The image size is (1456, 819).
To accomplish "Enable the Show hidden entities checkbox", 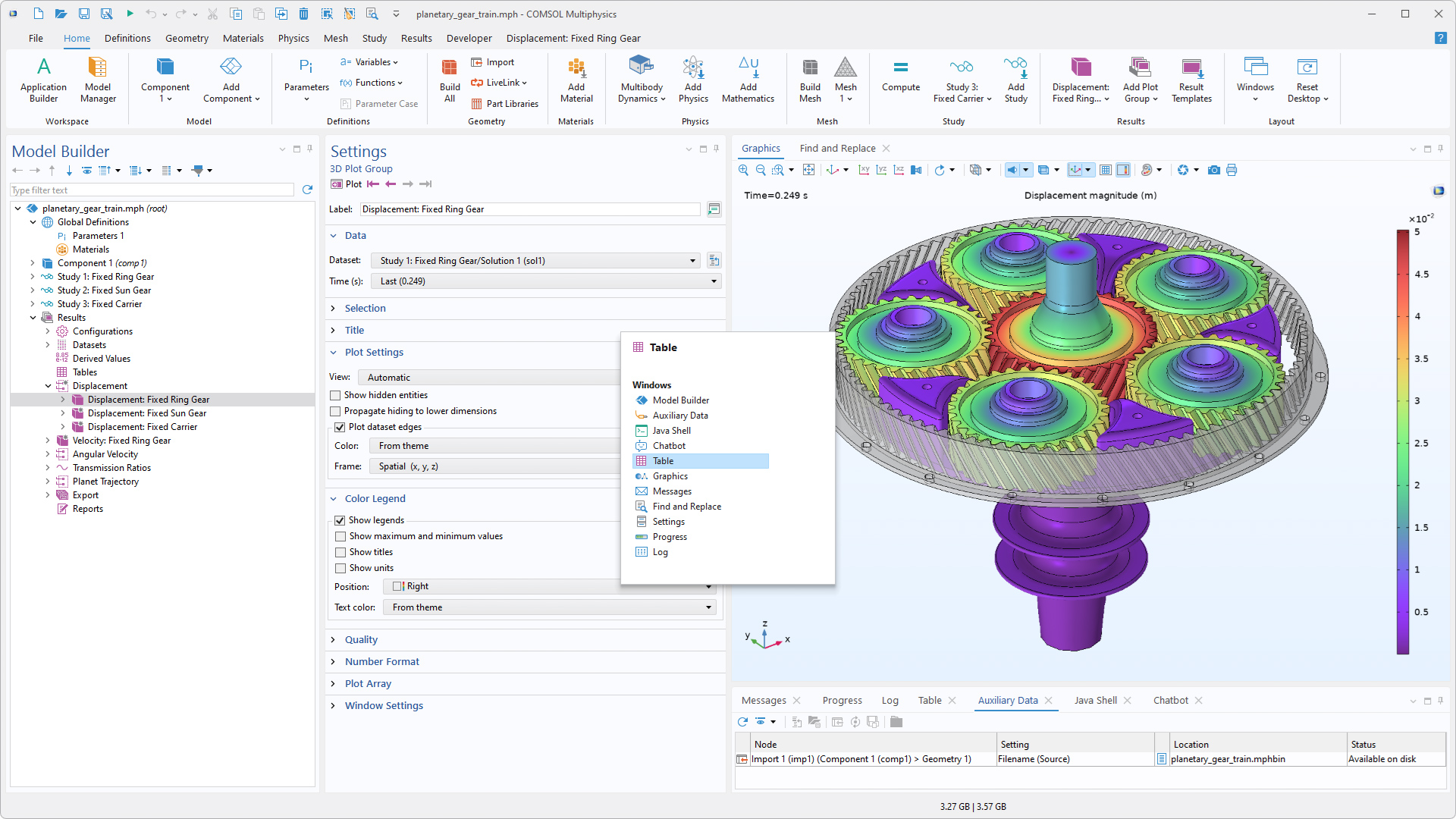I will click(x=335, y=395).
